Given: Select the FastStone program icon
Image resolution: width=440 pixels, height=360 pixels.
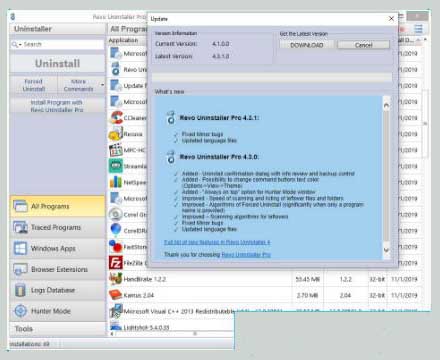Looking at the screenshot, I should tap(116, 246).
